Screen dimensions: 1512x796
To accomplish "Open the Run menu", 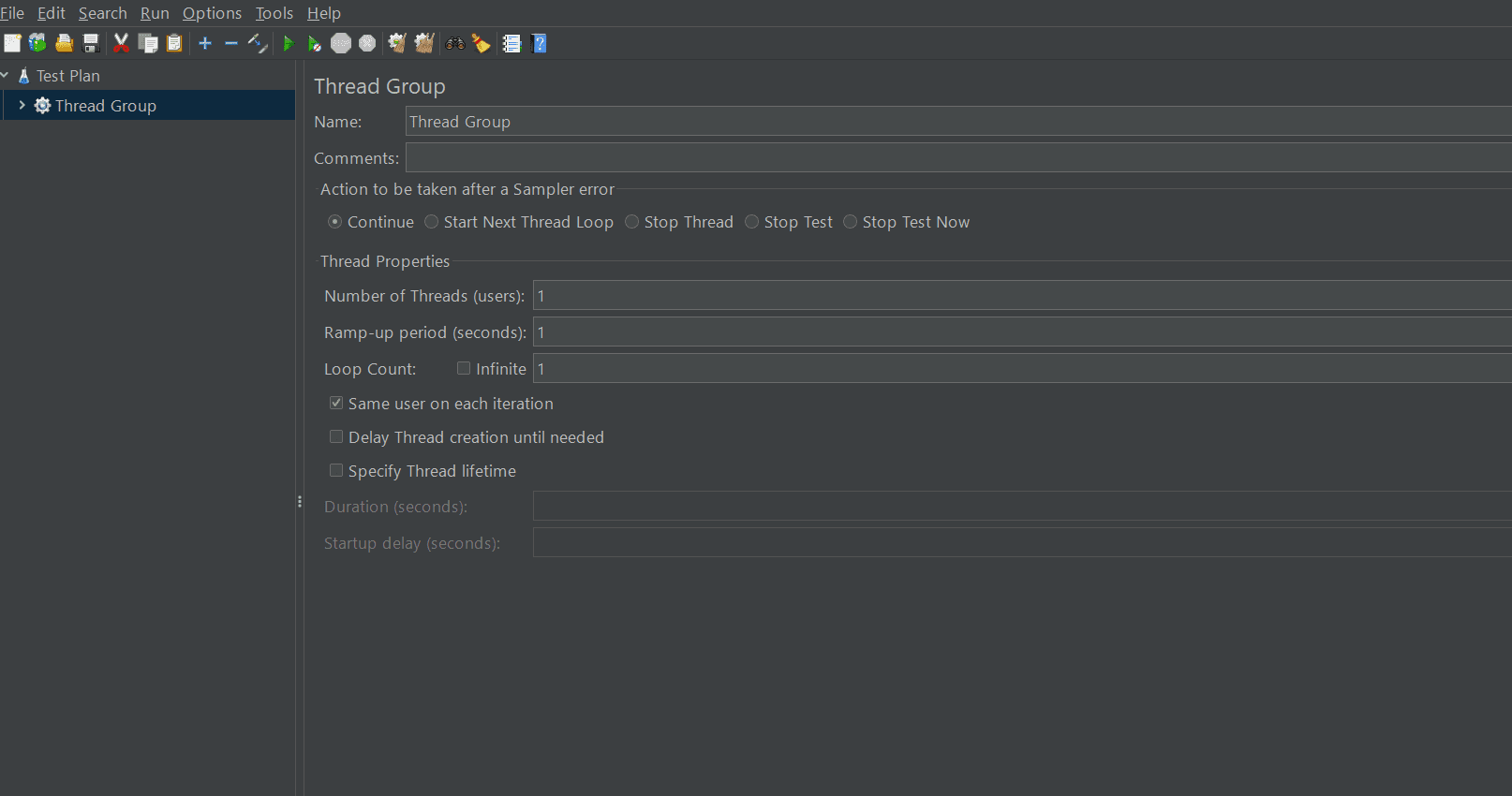I will (x=155, y=13).
